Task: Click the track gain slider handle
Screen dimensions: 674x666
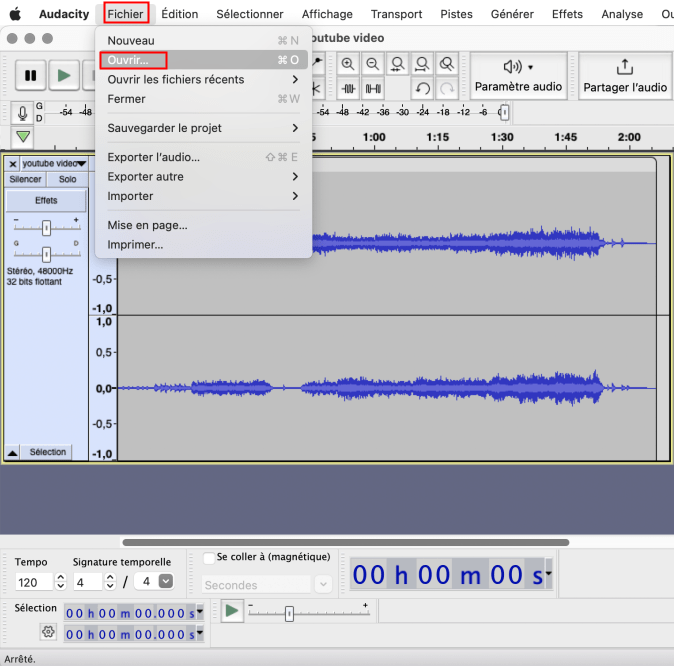Action: coord(46,227)
